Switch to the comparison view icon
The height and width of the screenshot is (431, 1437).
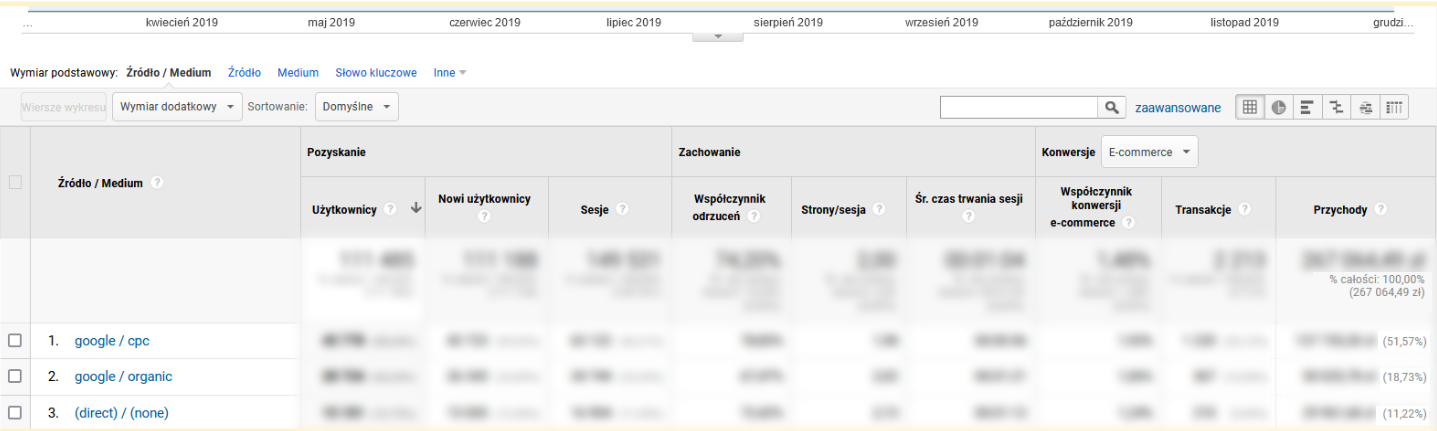[1335, 107]
